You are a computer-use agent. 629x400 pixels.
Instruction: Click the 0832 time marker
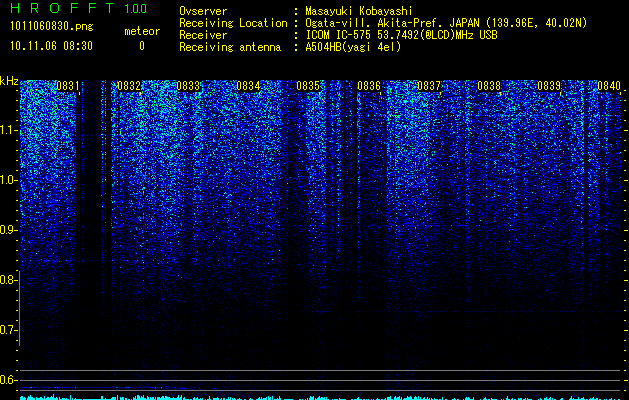129,86
